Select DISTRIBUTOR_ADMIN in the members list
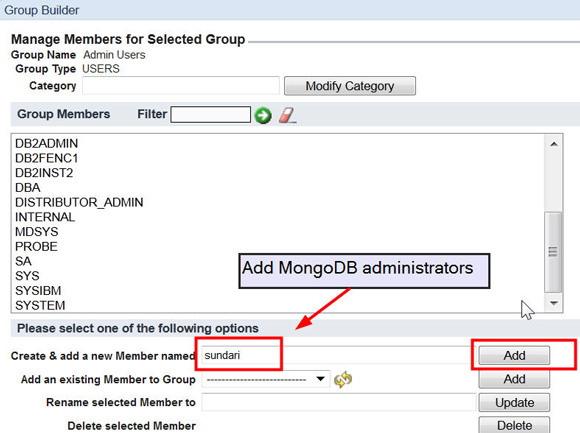580x433 pixels. (79, 202)
